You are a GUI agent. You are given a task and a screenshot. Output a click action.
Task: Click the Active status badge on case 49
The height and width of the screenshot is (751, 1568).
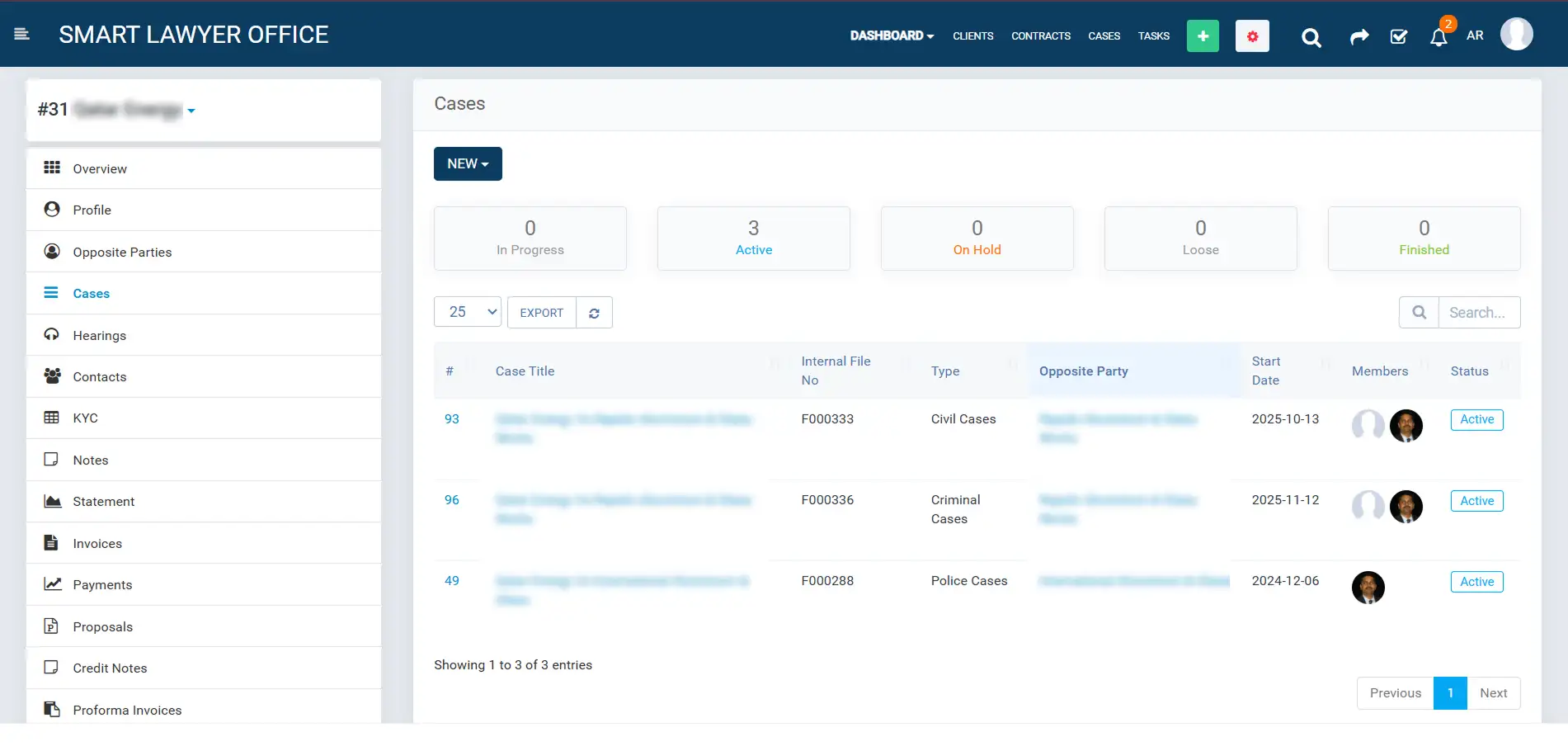(x=1476, y=581)
